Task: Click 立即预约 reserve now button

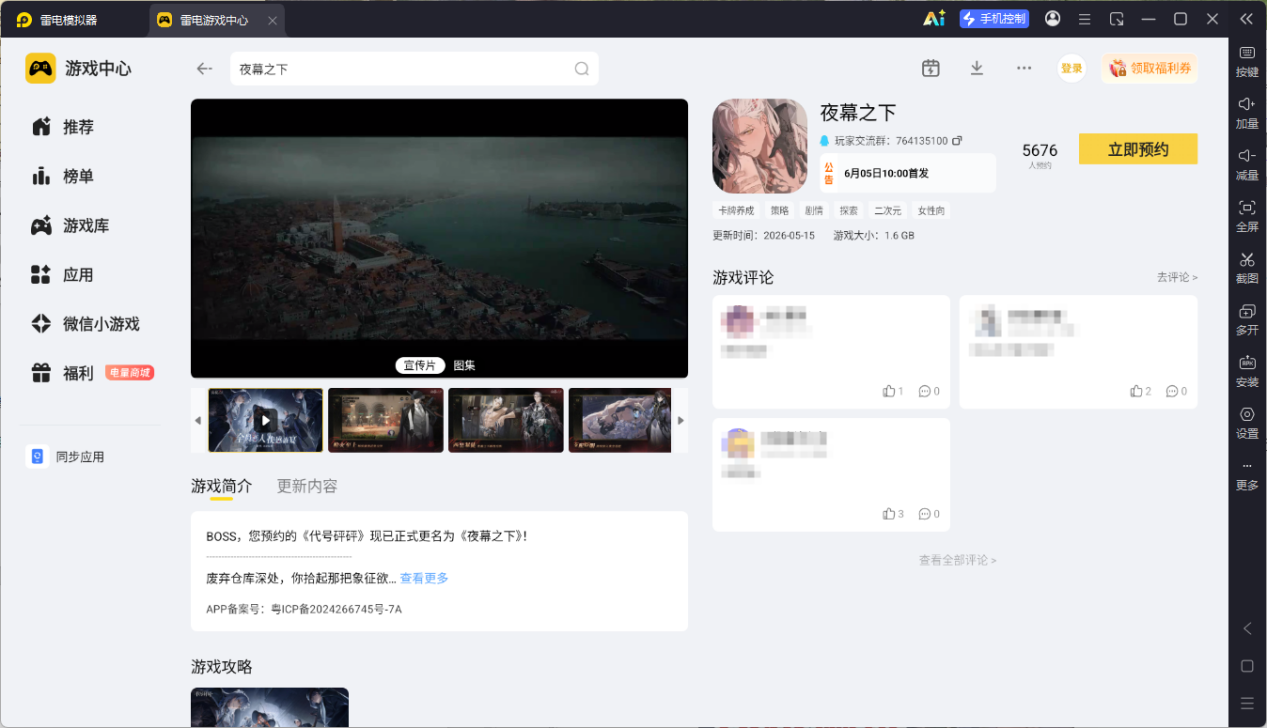Action: pyautogui.click(x=1138, y=149)
